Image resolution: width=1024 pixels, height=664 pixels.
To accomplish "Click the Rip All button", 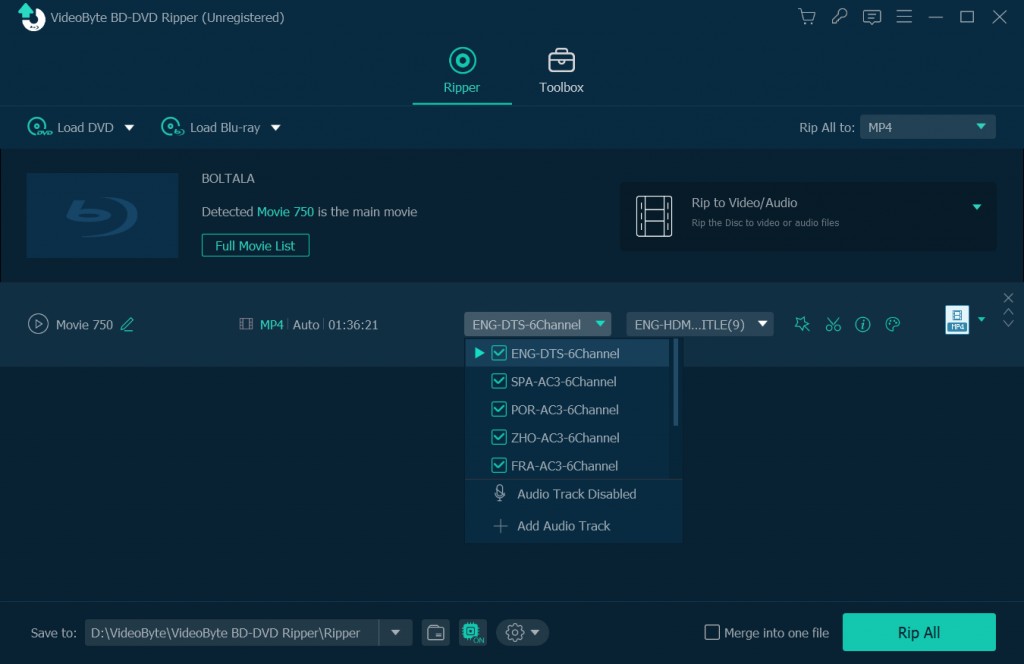I will point(918,632).
